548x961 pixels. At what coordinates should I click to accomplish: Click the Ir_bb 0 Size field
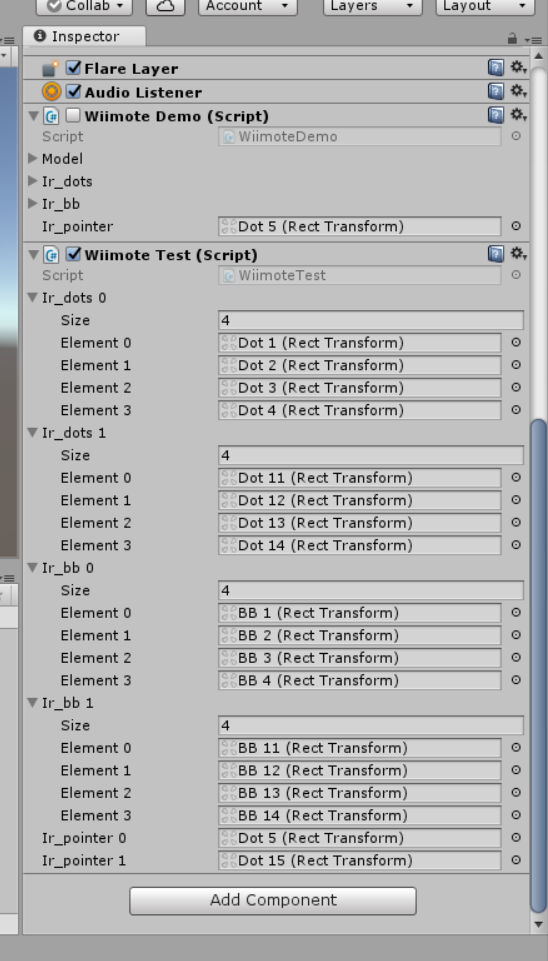click(371, 590)
